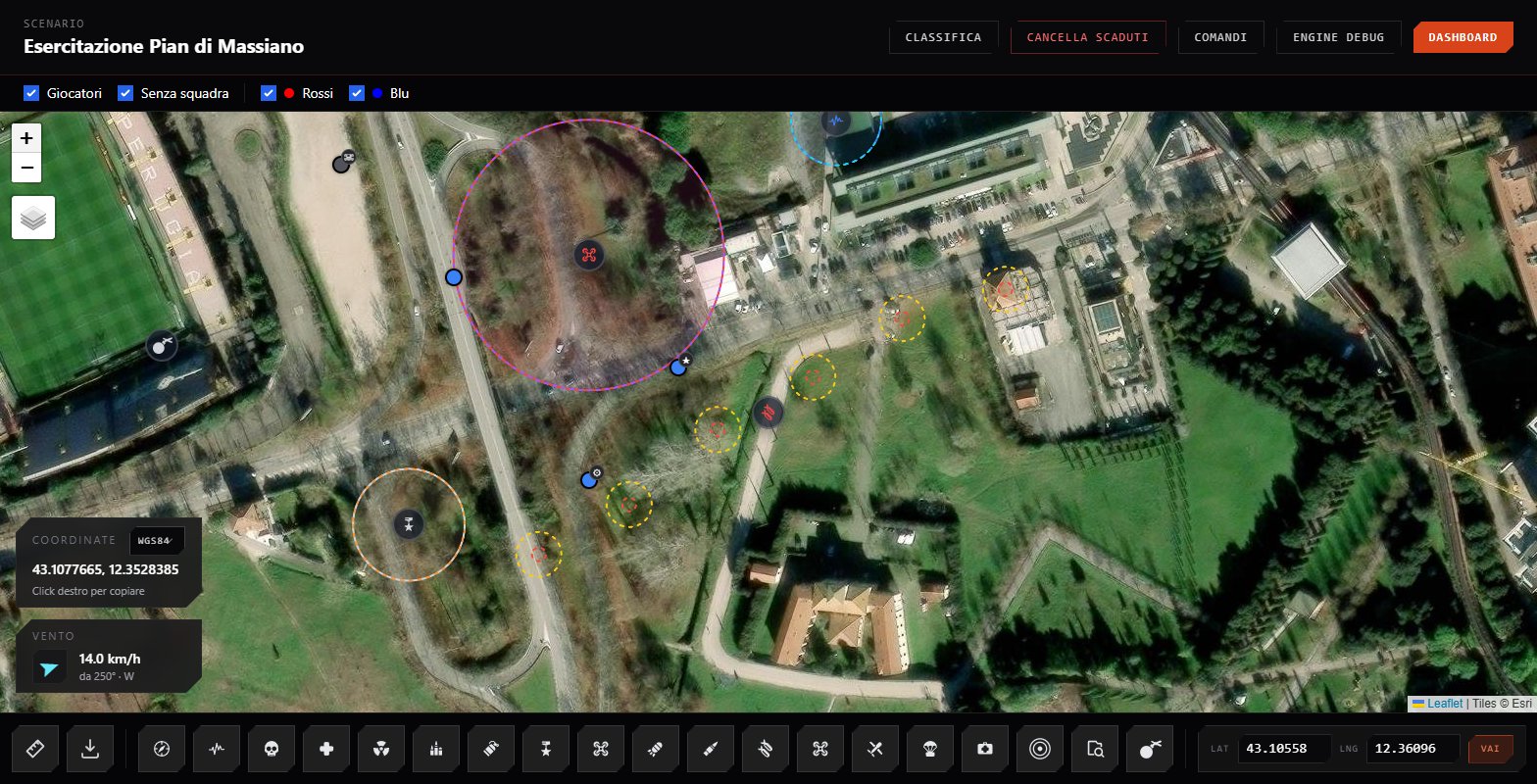
Task: Click the VAI go button
Action: [1490, 749]
